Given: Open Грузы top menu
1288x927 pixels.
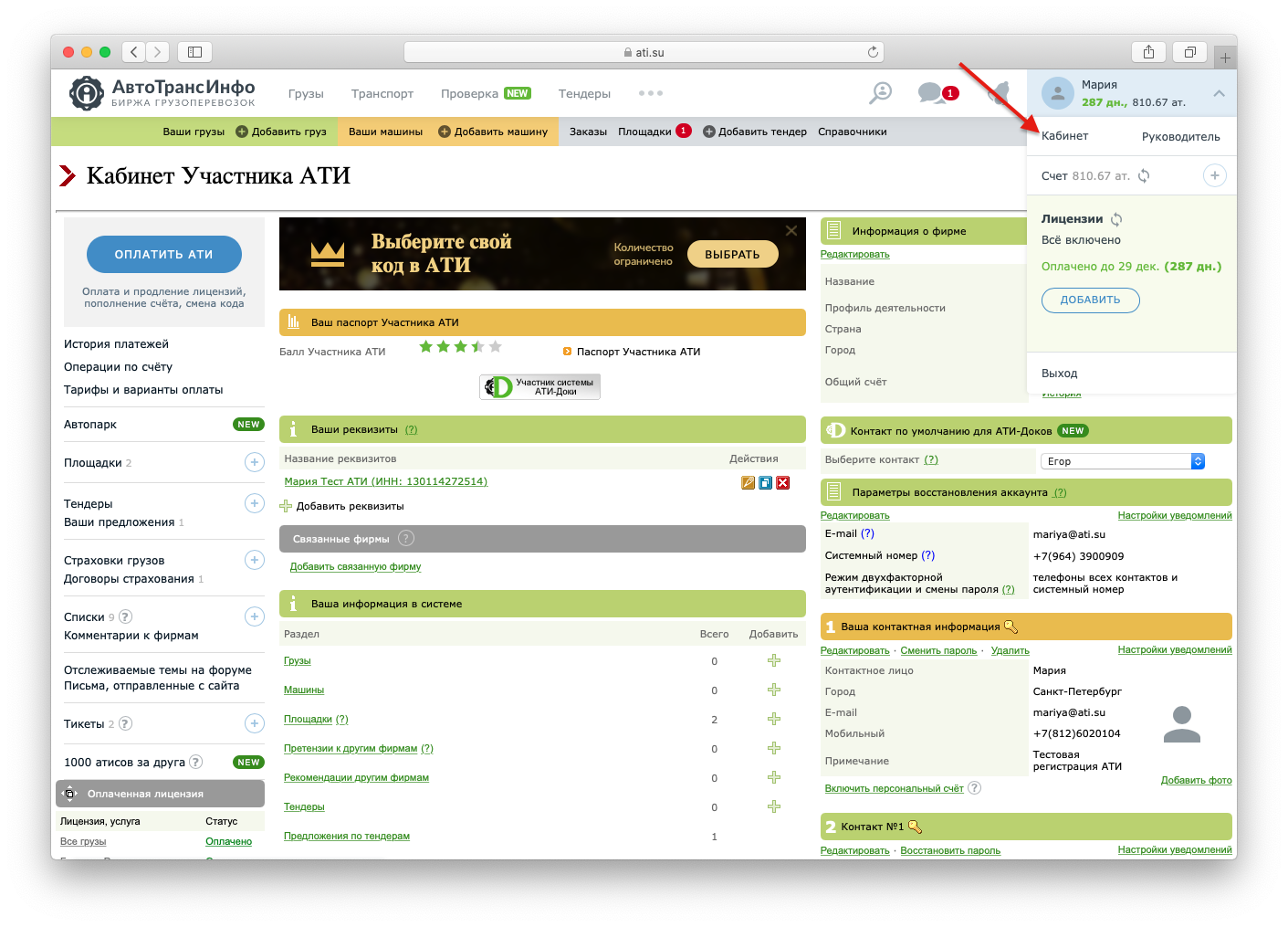Looking at the screenshot, I should point(306,93).
